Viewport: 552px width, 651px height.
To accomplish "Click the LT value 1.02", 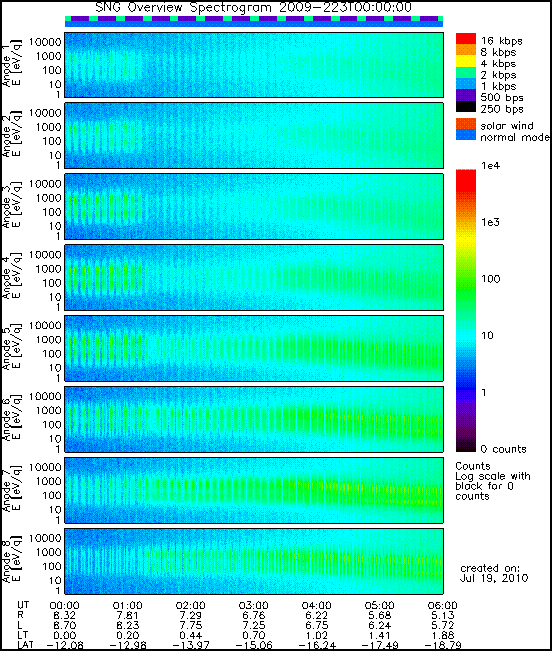I will (317, 636).
